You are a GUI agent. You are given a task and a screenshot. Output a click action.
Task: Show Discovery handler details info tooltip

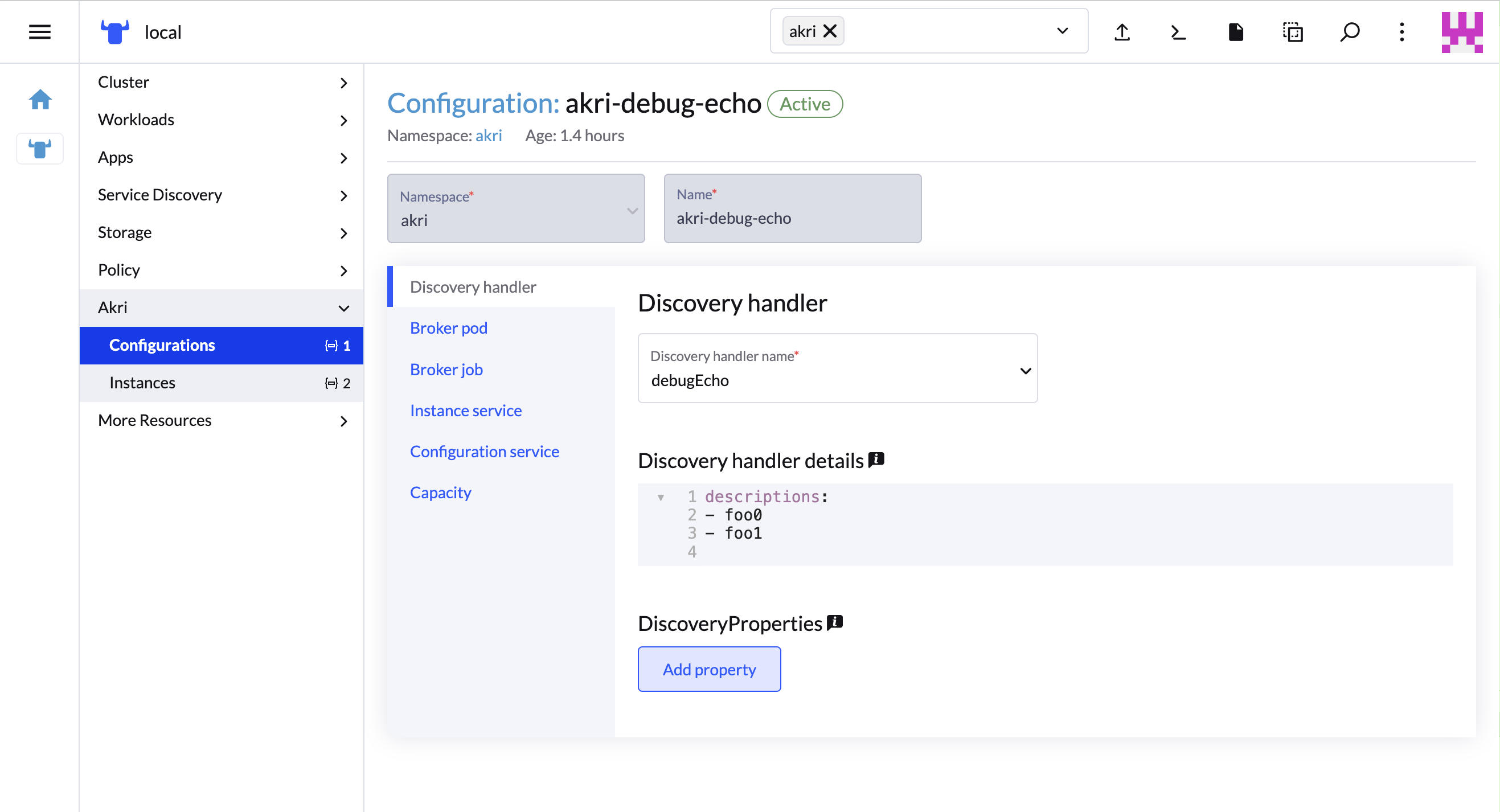pyautogui.click(x=876, y=460)
